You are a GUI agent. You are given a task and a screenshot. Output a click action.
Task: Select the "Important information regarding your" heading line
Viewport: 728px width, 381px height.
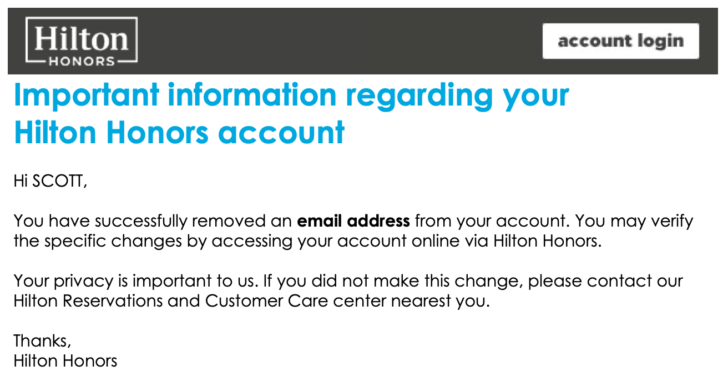coord(291,96)
